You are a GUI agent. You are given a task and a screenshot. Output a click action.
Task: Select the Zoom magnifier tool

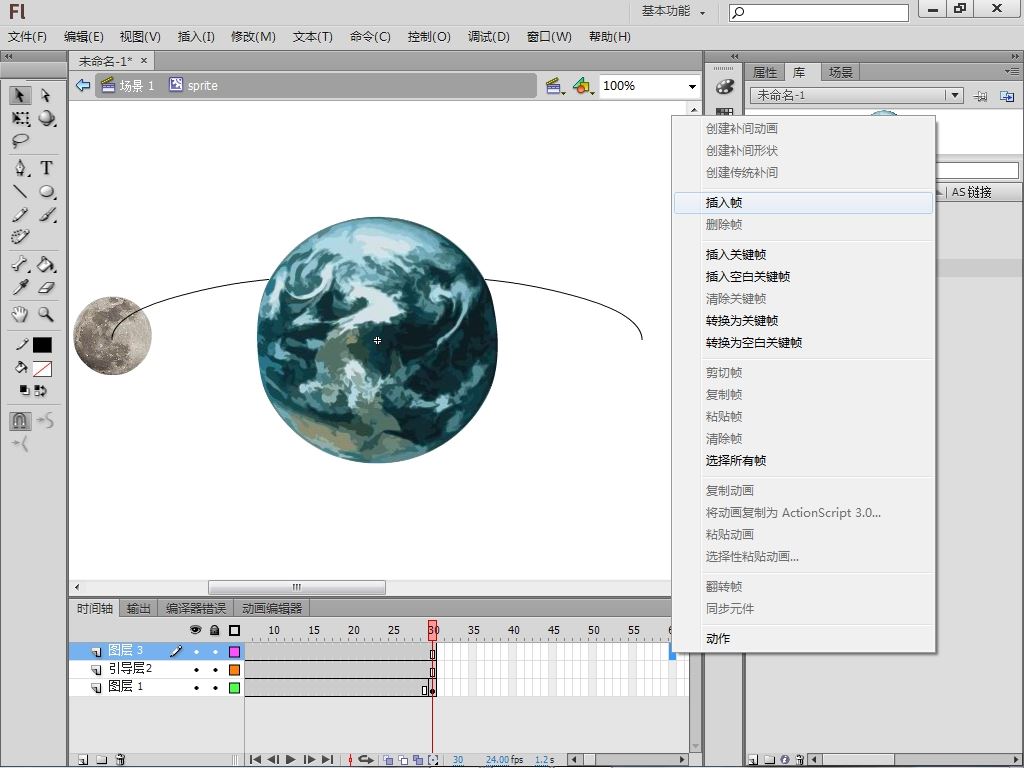tap(46, 314)
